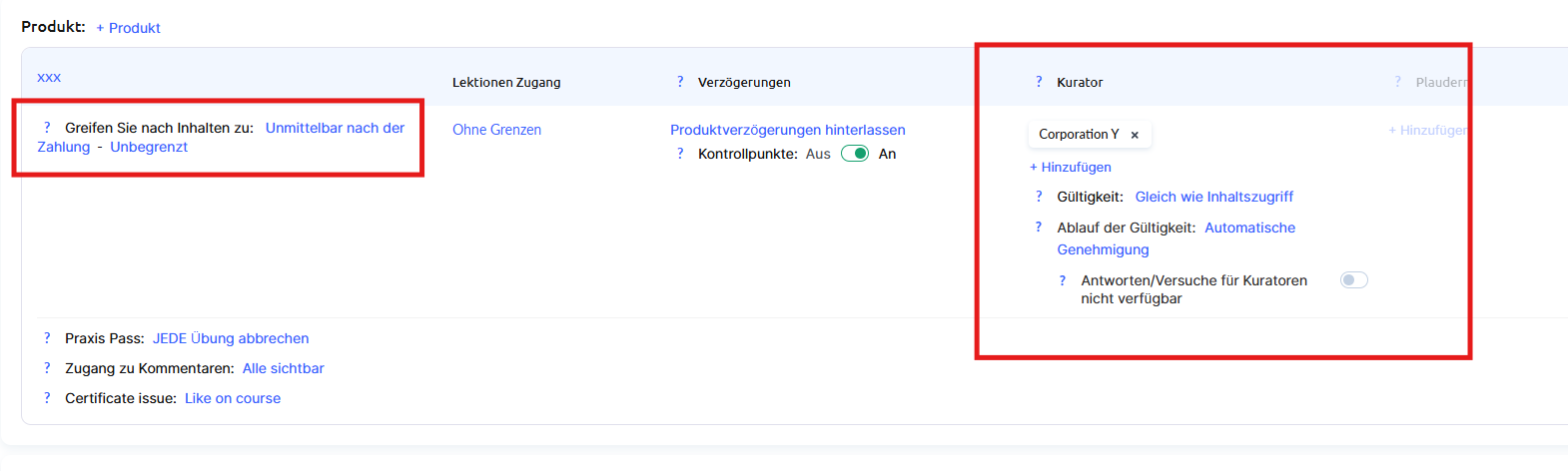Click '+ Hinzufügen' under Corporation Y
Screen dimensions: 1568x471
point(1070,167)
